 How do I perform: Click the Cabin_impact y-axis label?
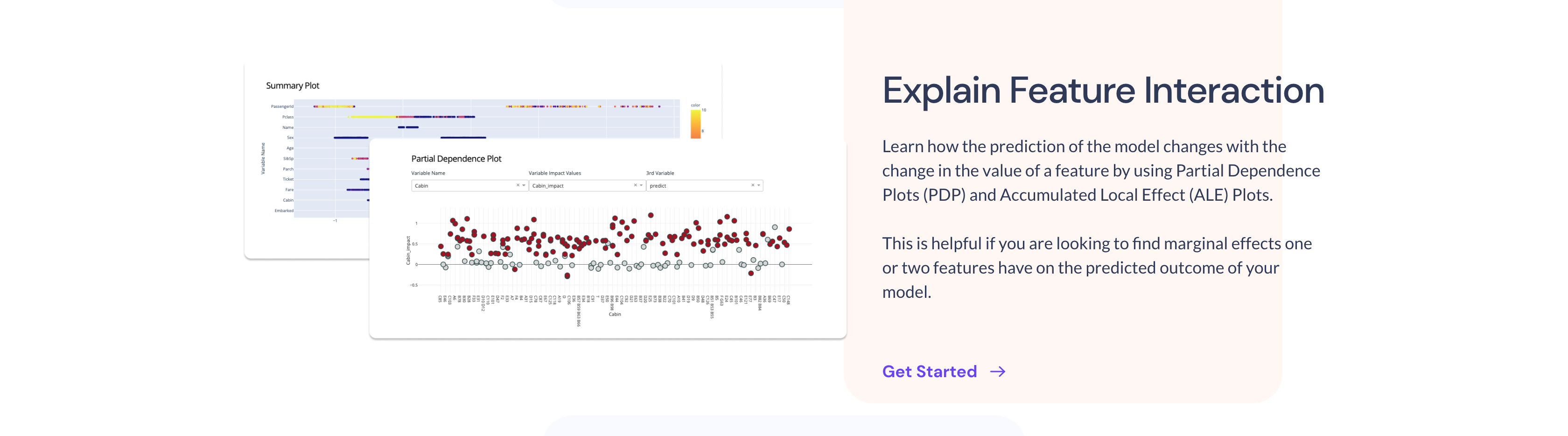pyautogui.click(x=408, y=250)
